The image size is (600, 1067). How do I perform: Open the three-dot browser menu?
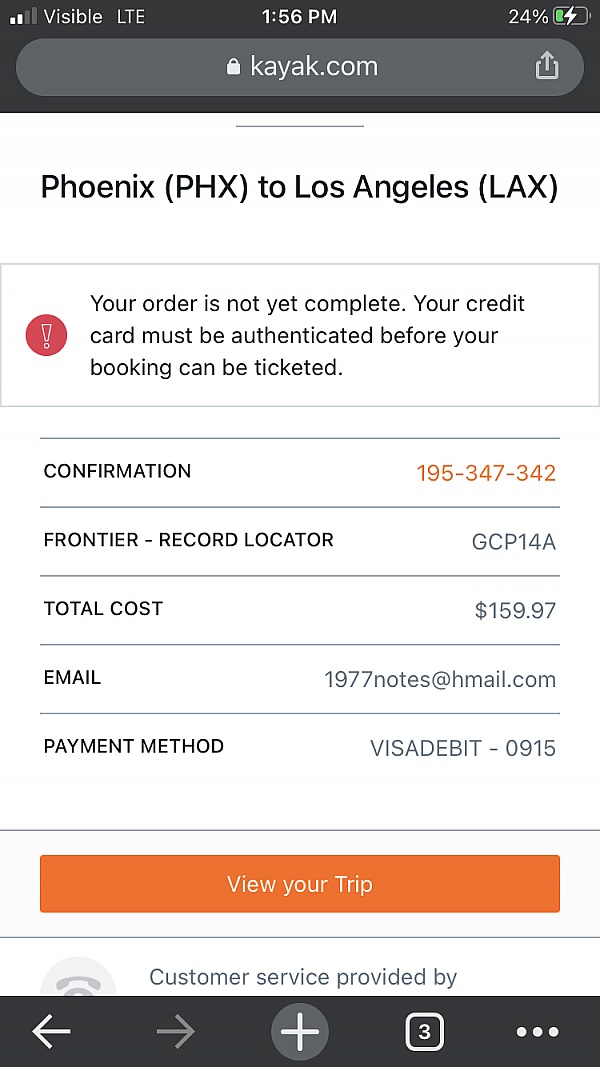point(537,1032)
